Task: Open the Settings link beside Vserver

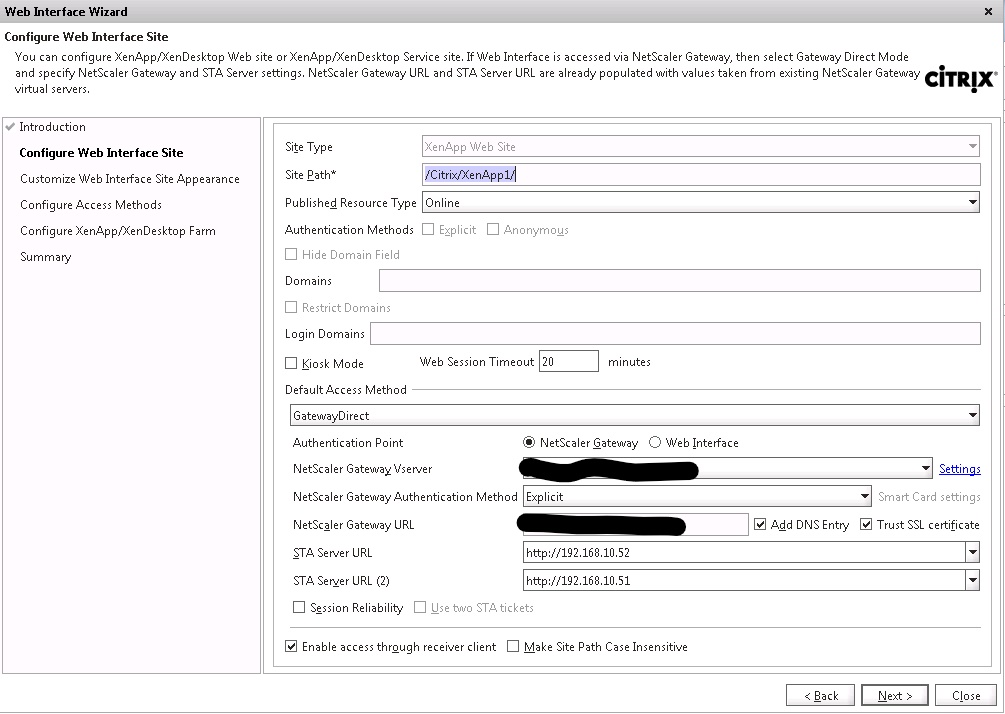Action: coord(959,469)
